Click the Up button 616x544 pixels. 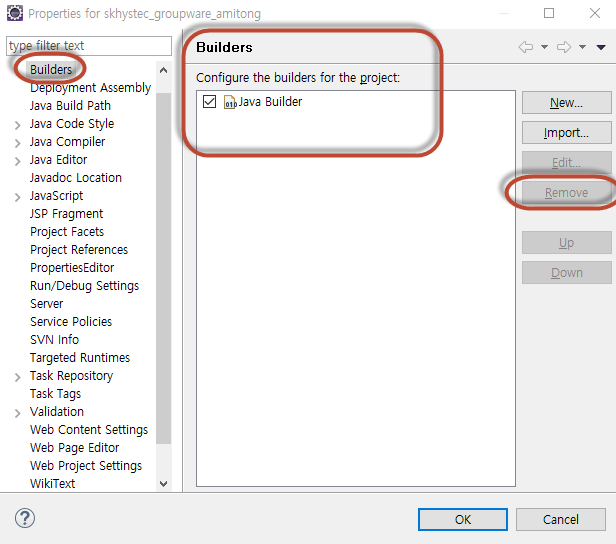(x=566, y=243)
